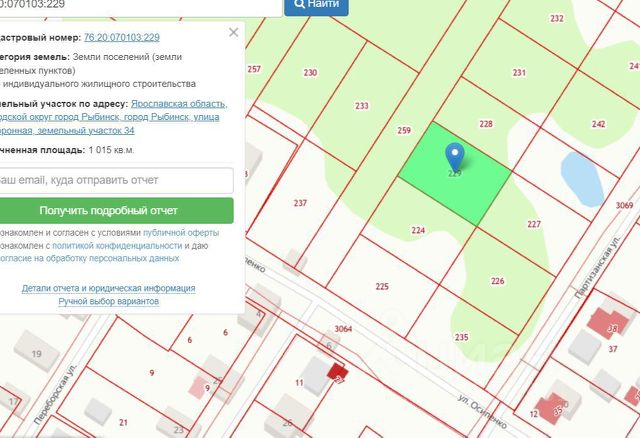Select parcel 224 on the map
The image size is (640, 438).
click(x=418, y=230)
